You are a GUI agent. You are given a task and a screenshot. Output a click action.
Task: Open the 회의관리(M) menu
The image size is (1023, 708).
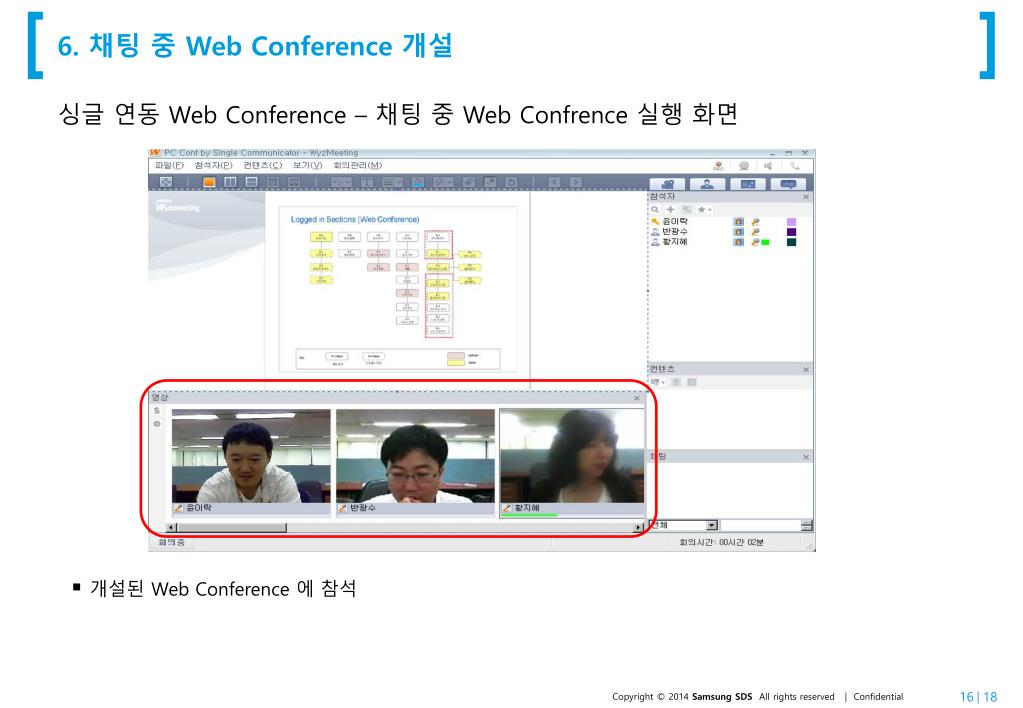point(358,166)
